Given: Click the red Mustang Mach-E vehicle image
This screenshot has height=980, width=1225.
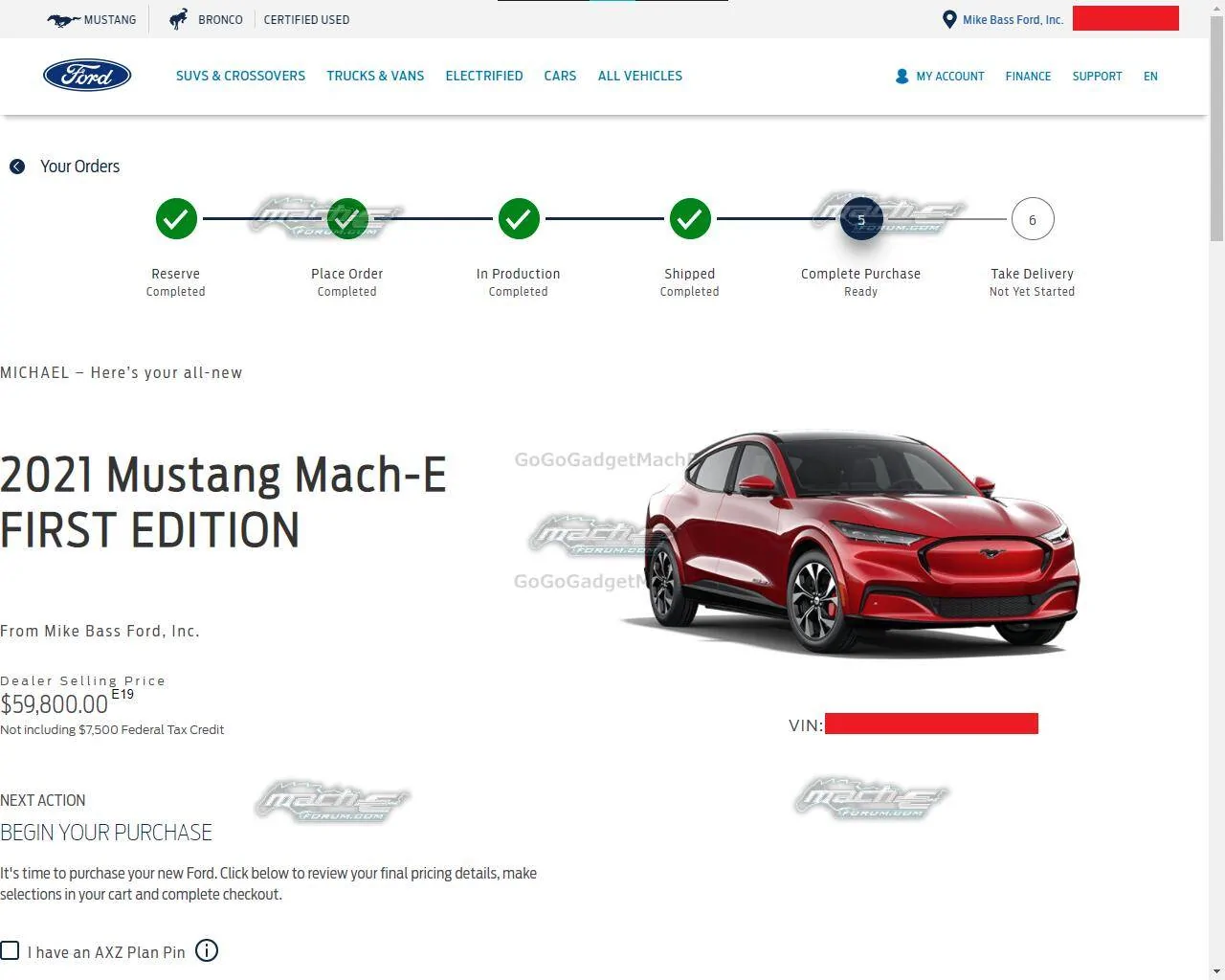Looking at the screenshot, I should [x=852, y=543].
